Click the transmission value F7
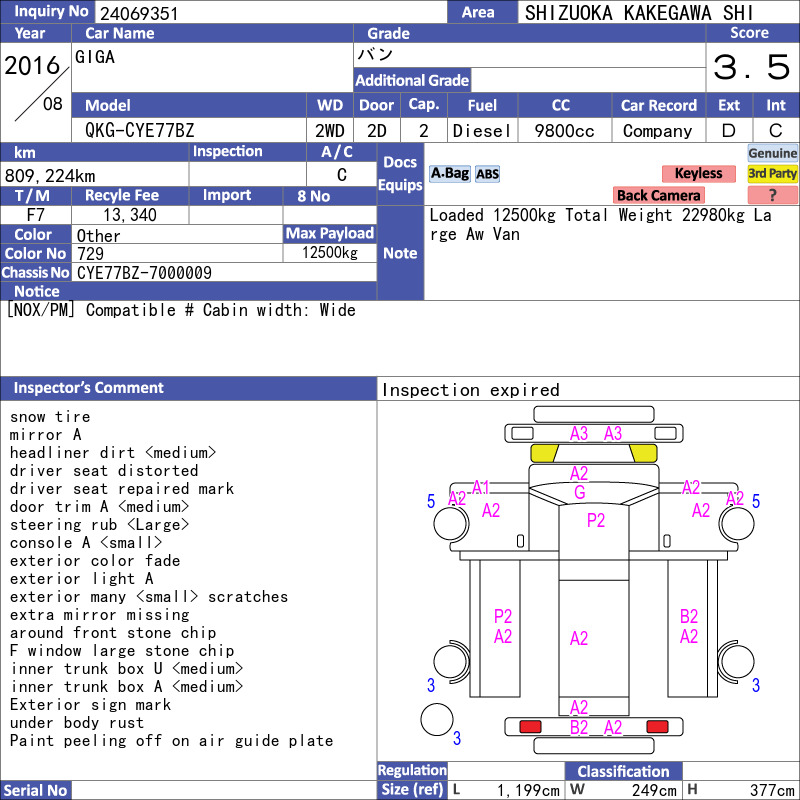Image resolution: width=800 pixels, height=800 pixels. (x=36, y=215)
